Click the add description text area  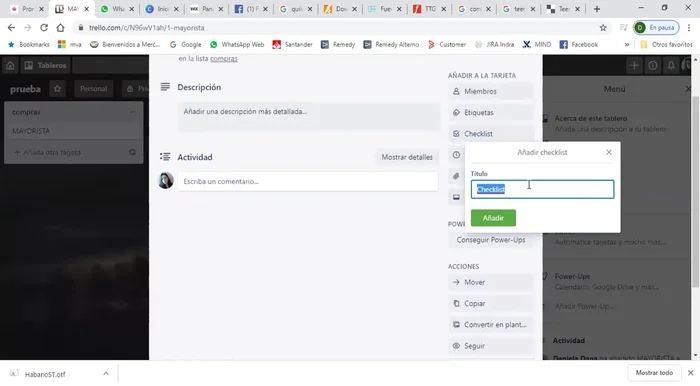[308, 116]
